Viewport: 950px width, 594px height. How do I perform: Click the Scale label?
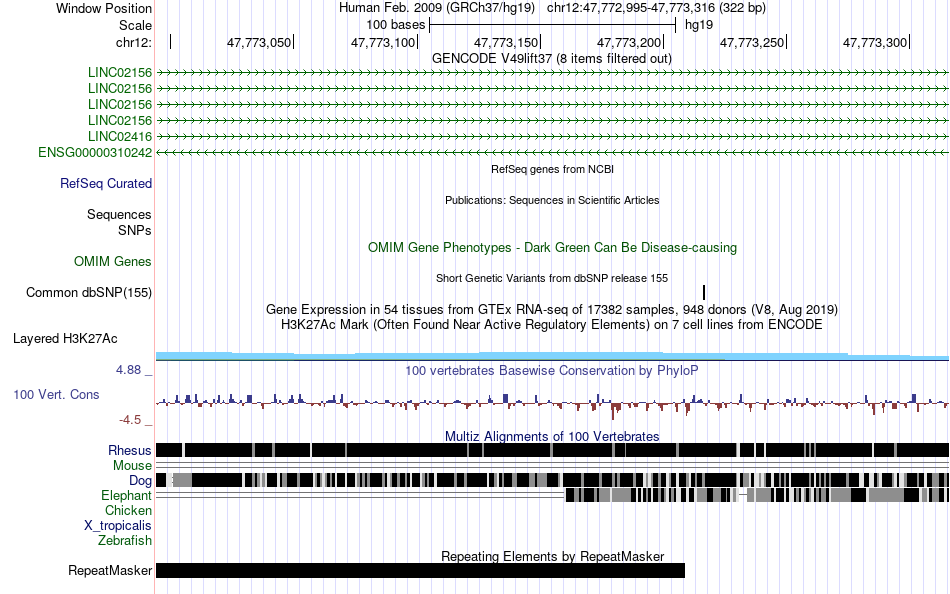135,25
